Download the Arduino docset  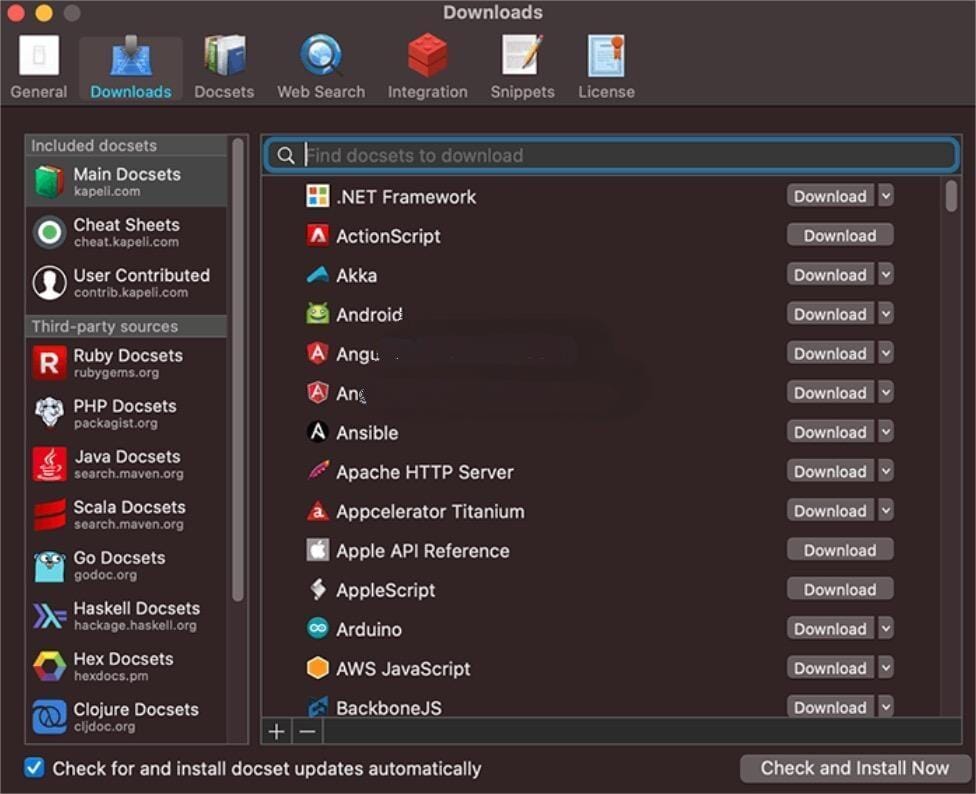click(830, 628)
